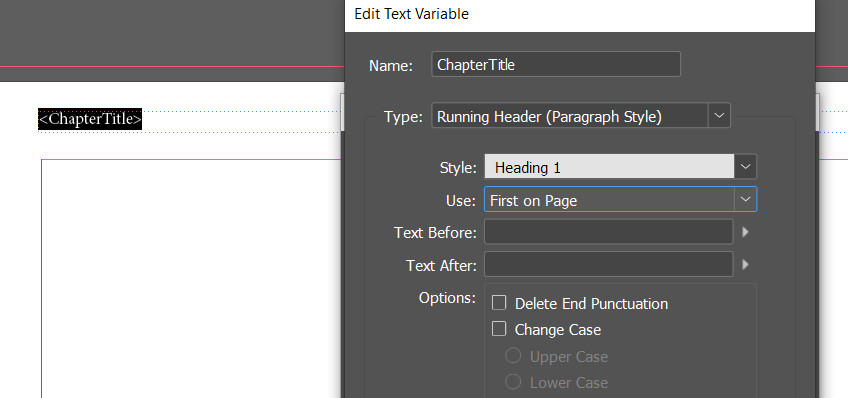Select the Lower Case radio button
Image resolution: width=848 pixels, height=398 pixels.
click(x=513, y=382)
